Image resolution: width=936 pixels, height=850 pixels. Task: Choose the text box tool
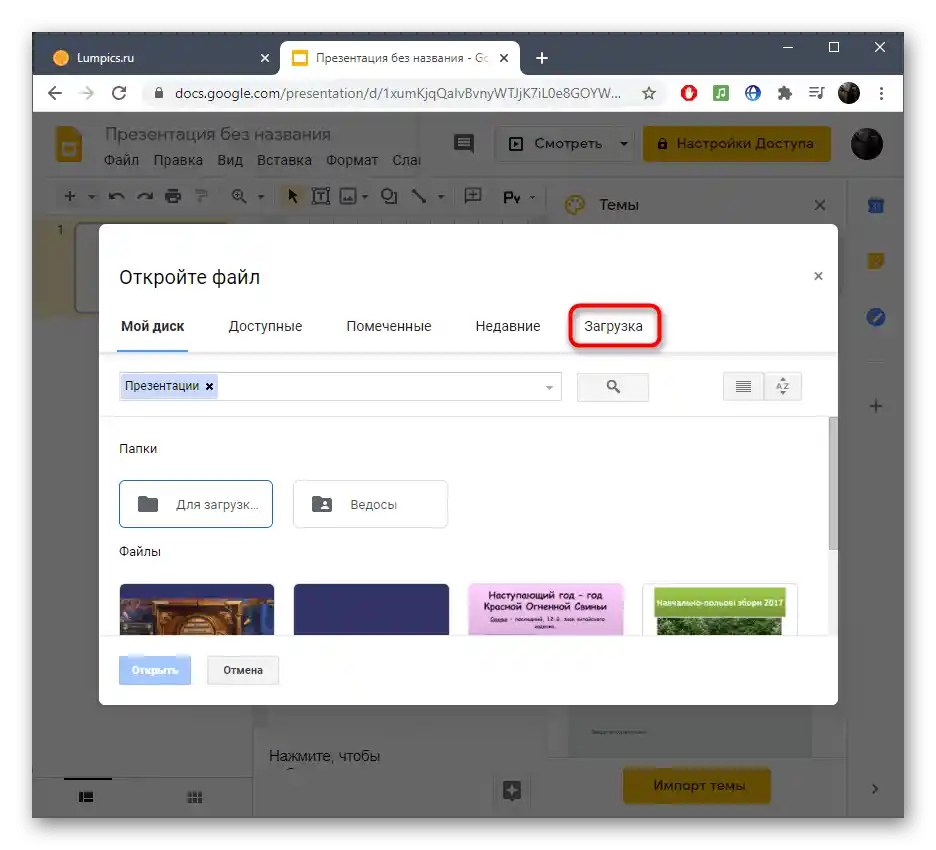(x=321, y=196)
